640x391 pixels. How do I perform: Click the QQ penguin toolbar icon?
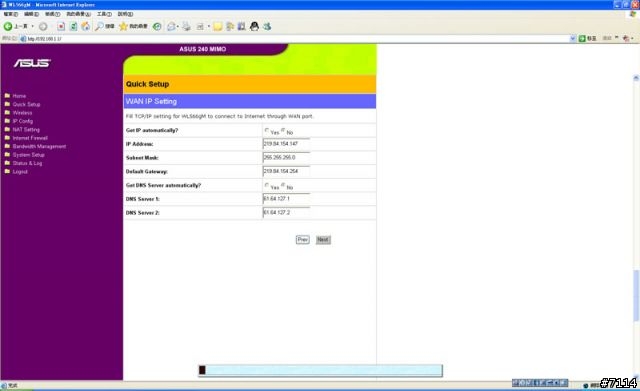pyautogui.click(x=254, y=27)
